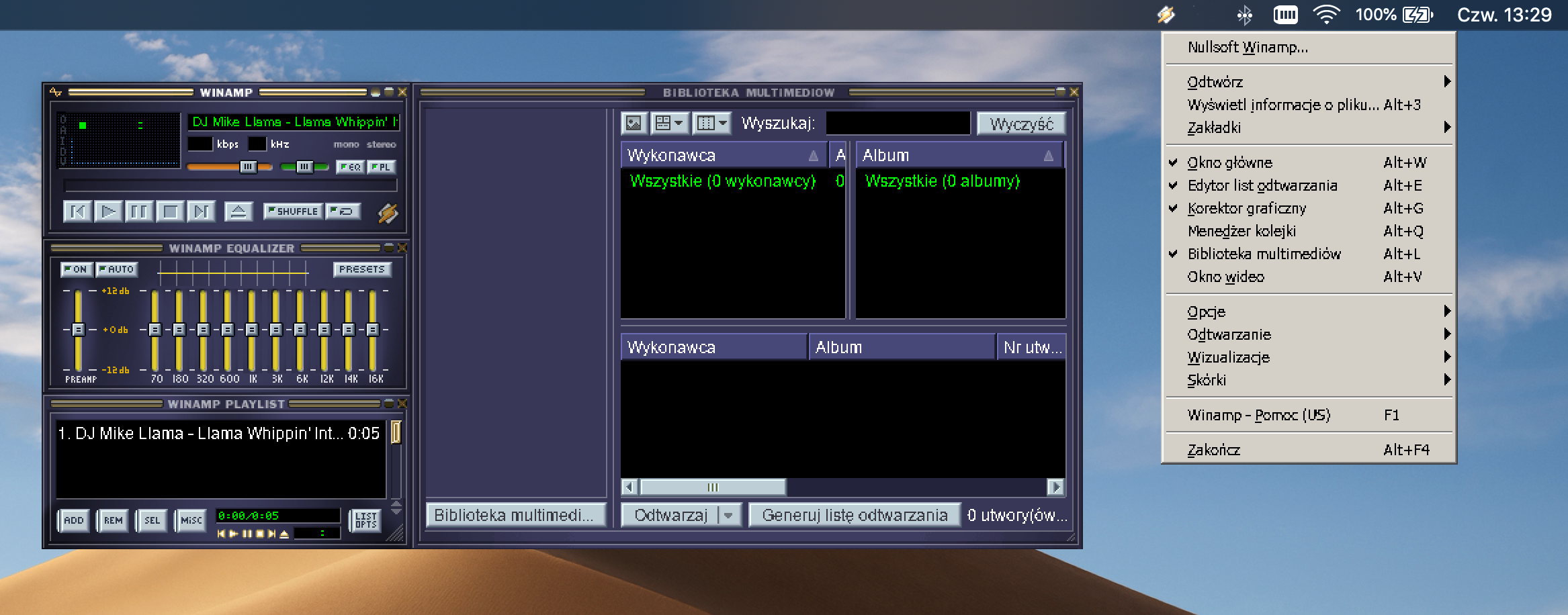This screenshot has width=1568, height=615.
Task: Select the Play button in the Winamp main window
Action: (109, 211)
